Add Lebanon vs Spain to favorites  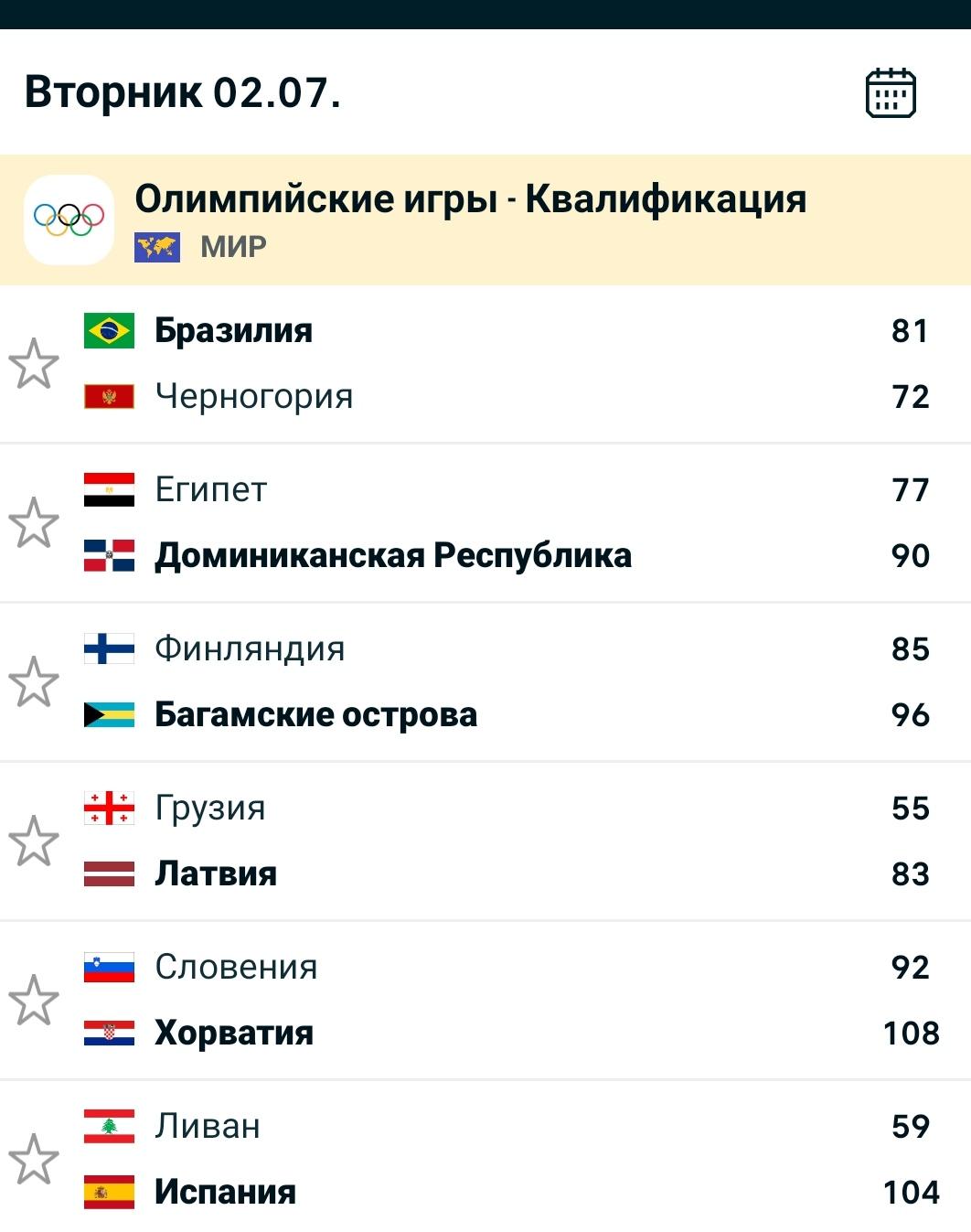pos(34,1160)
